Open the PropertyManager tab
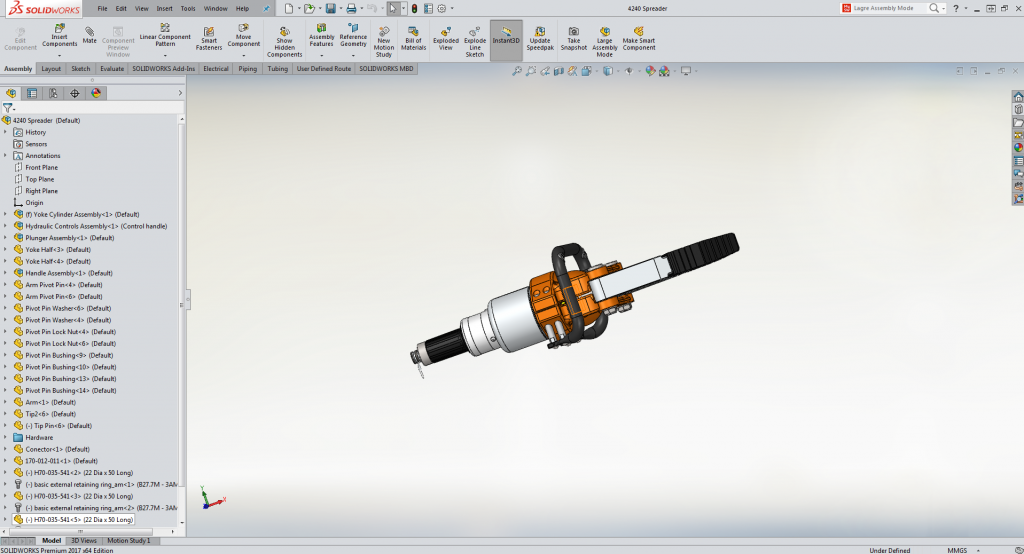This screenshot has width=1024, height=554. pos(32,93)
